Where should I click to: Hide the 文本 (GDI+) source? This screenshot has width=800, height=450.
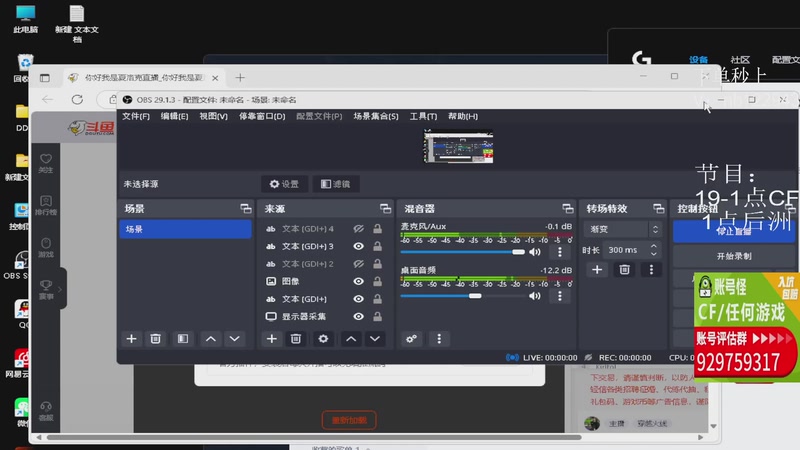(359, 299)
